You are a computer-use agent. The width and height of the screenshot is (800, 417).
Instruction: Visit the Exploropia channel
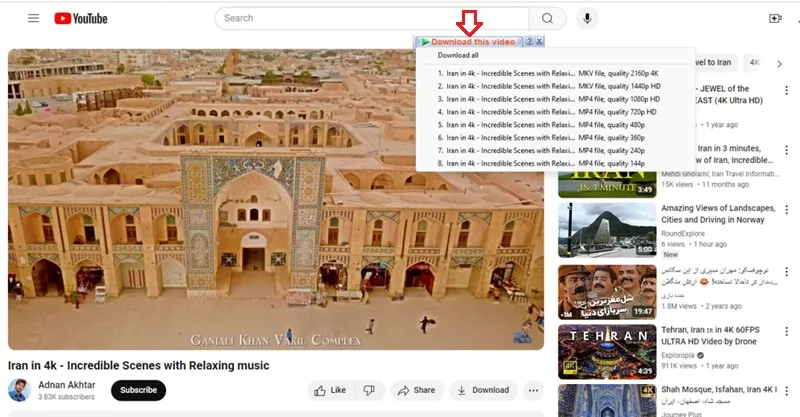pos(678,355)
